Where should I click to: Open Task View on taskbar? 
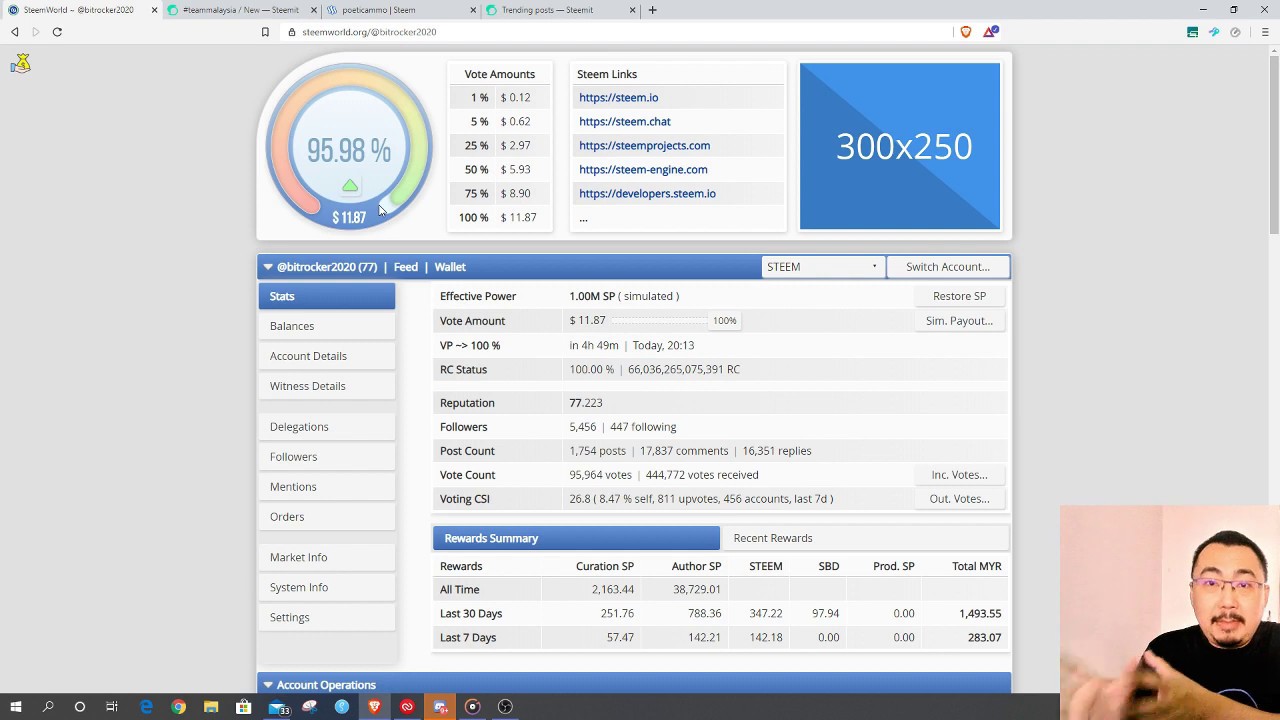(x=112, y=707)
